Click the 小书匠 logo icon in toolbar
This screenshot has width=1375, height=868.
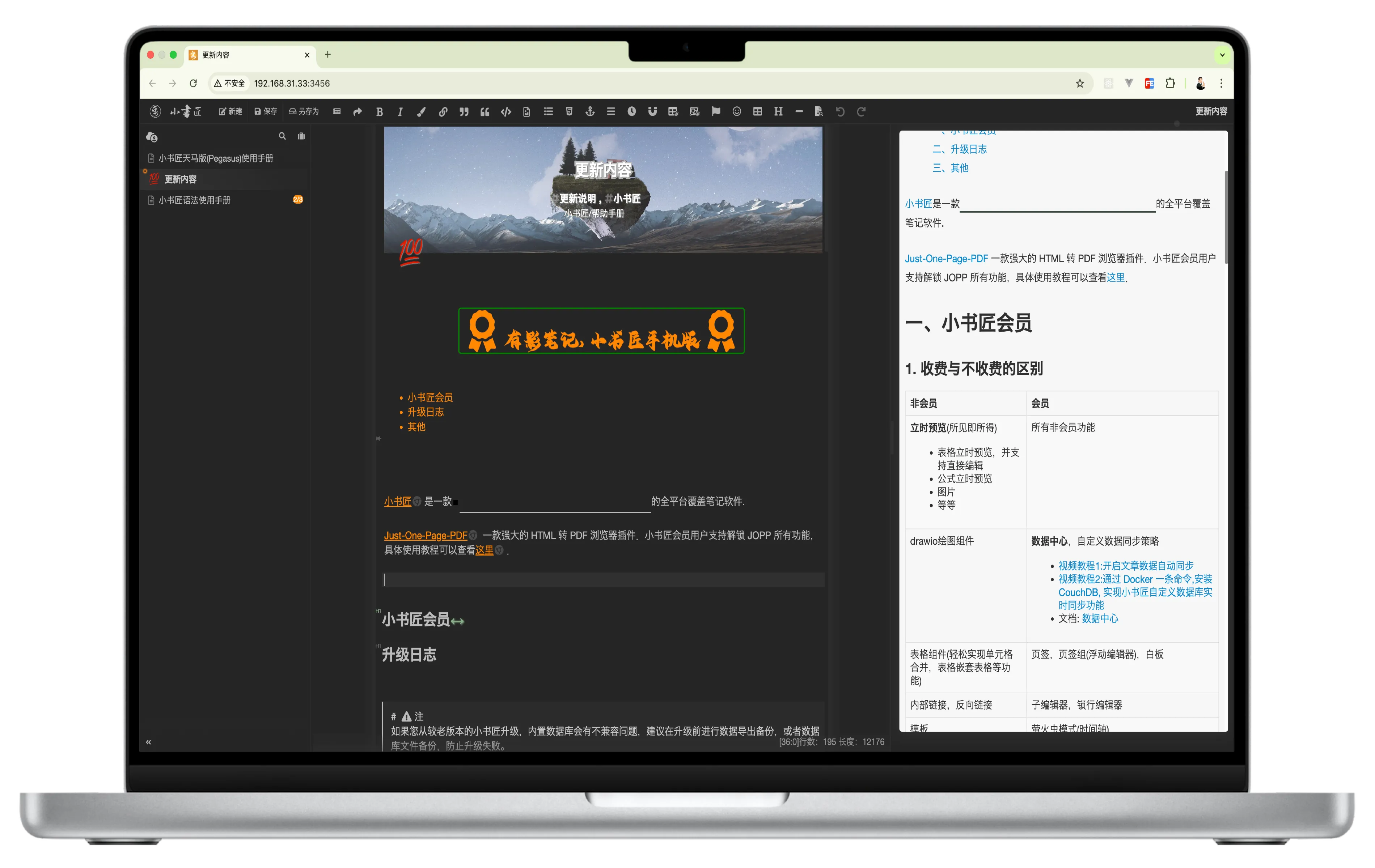click(155, 111)
